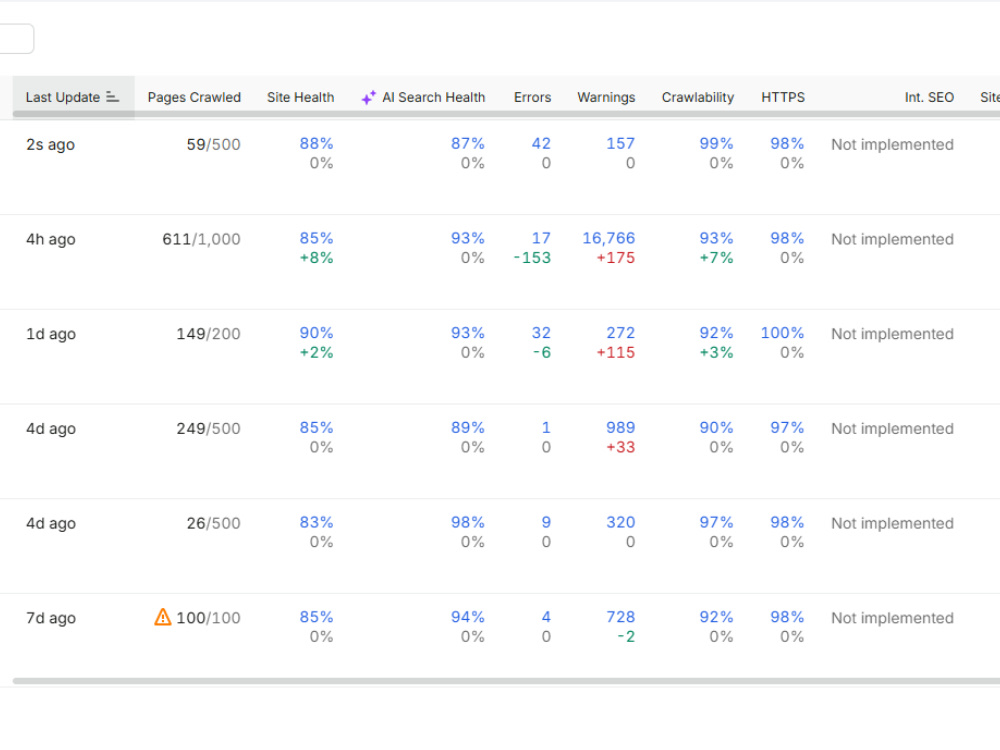Click the 7d ago update time

click(50, 618)
